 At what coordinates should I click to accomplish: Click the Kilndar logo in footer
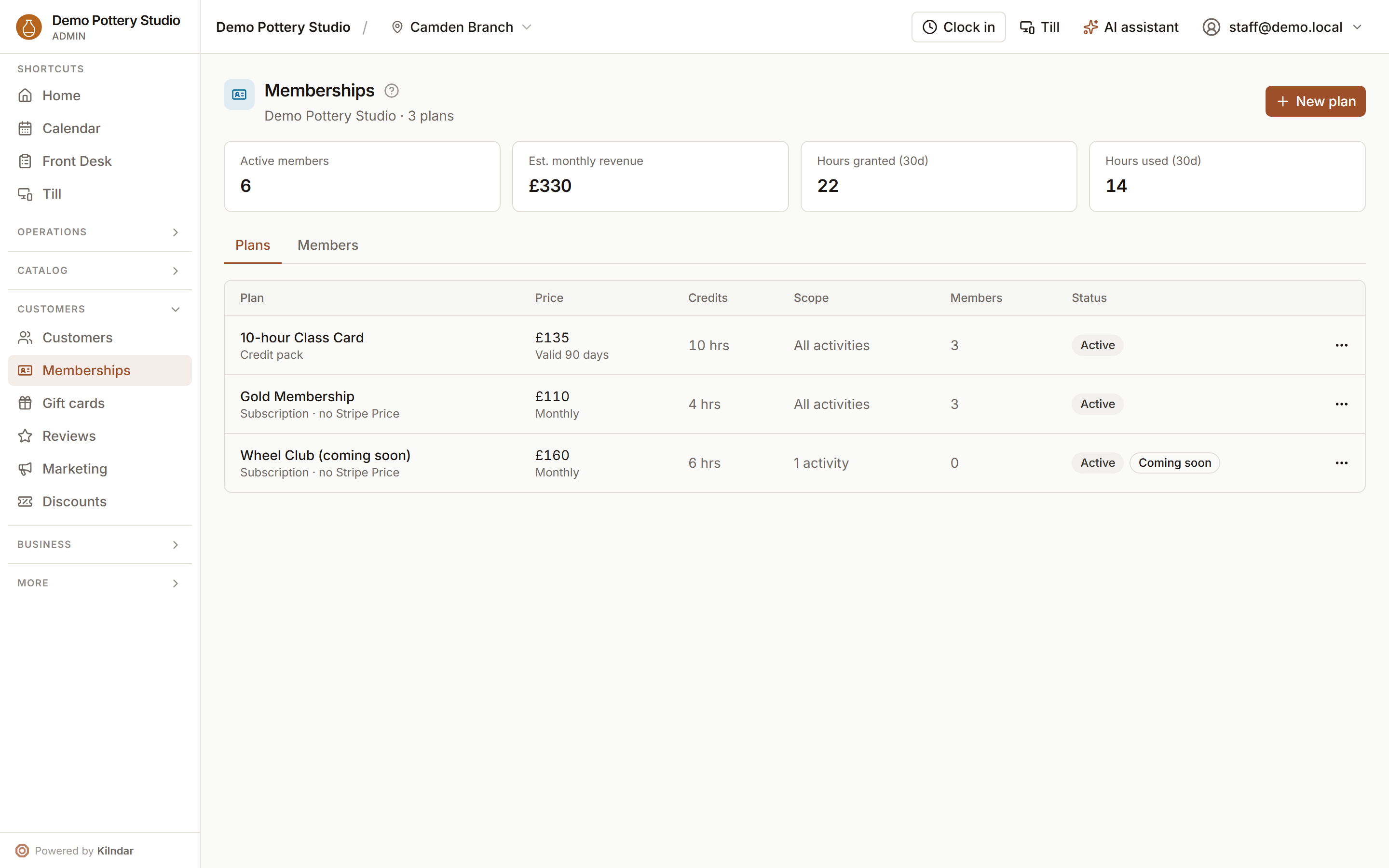[22, 850]
